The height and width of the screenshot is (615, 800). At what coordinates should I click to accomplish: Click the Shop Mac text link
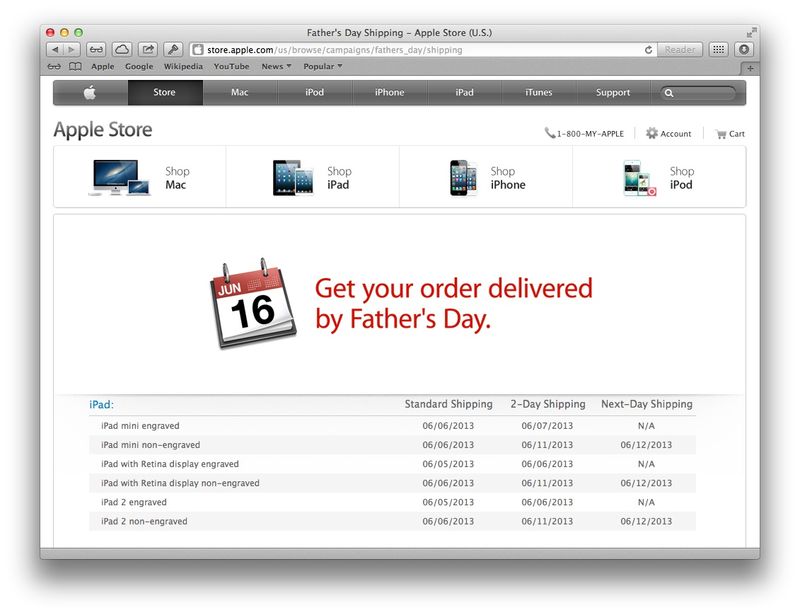point(177,178)
